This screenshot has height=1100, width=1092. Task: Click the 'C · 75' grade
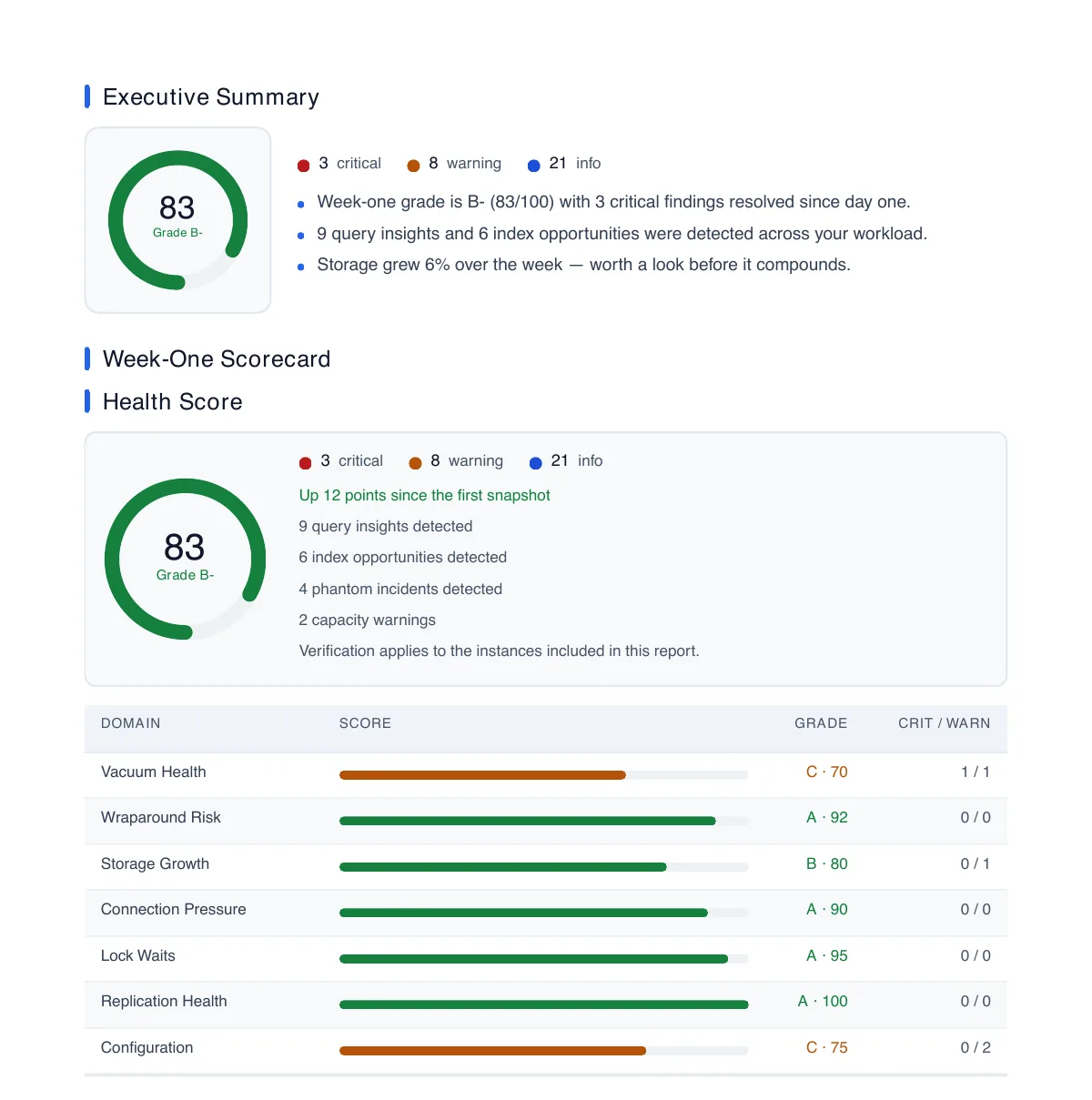pos(826,1047)
